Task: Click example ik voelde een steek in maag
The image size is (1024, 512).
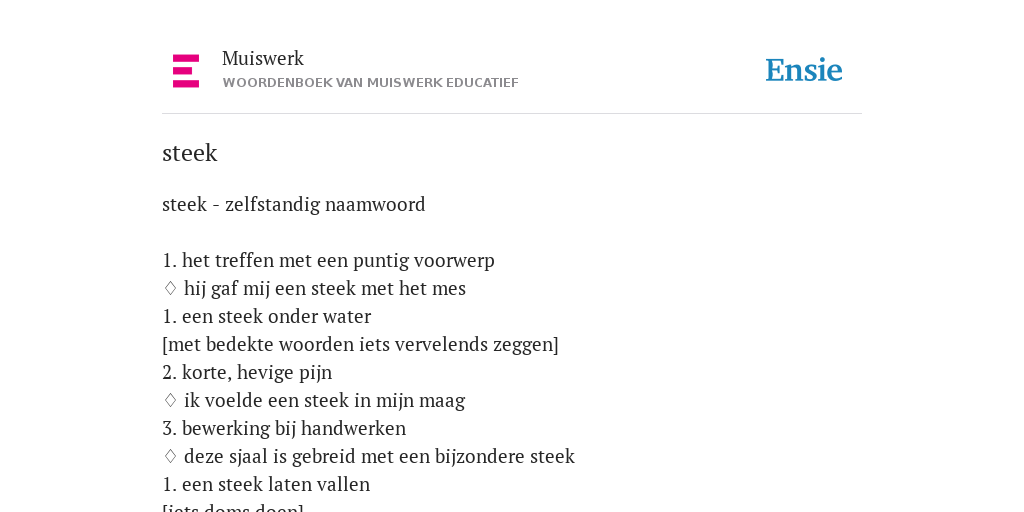Action: pyautogui.click(x=325, y=401)
